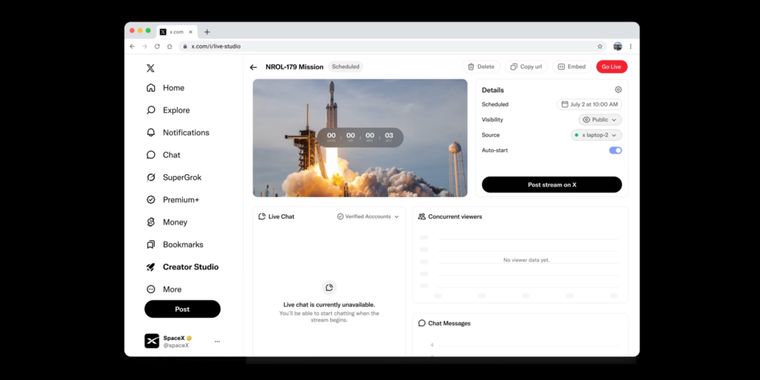
Task: Bookmark the page with the star icon
Action: tap(600, 47)
